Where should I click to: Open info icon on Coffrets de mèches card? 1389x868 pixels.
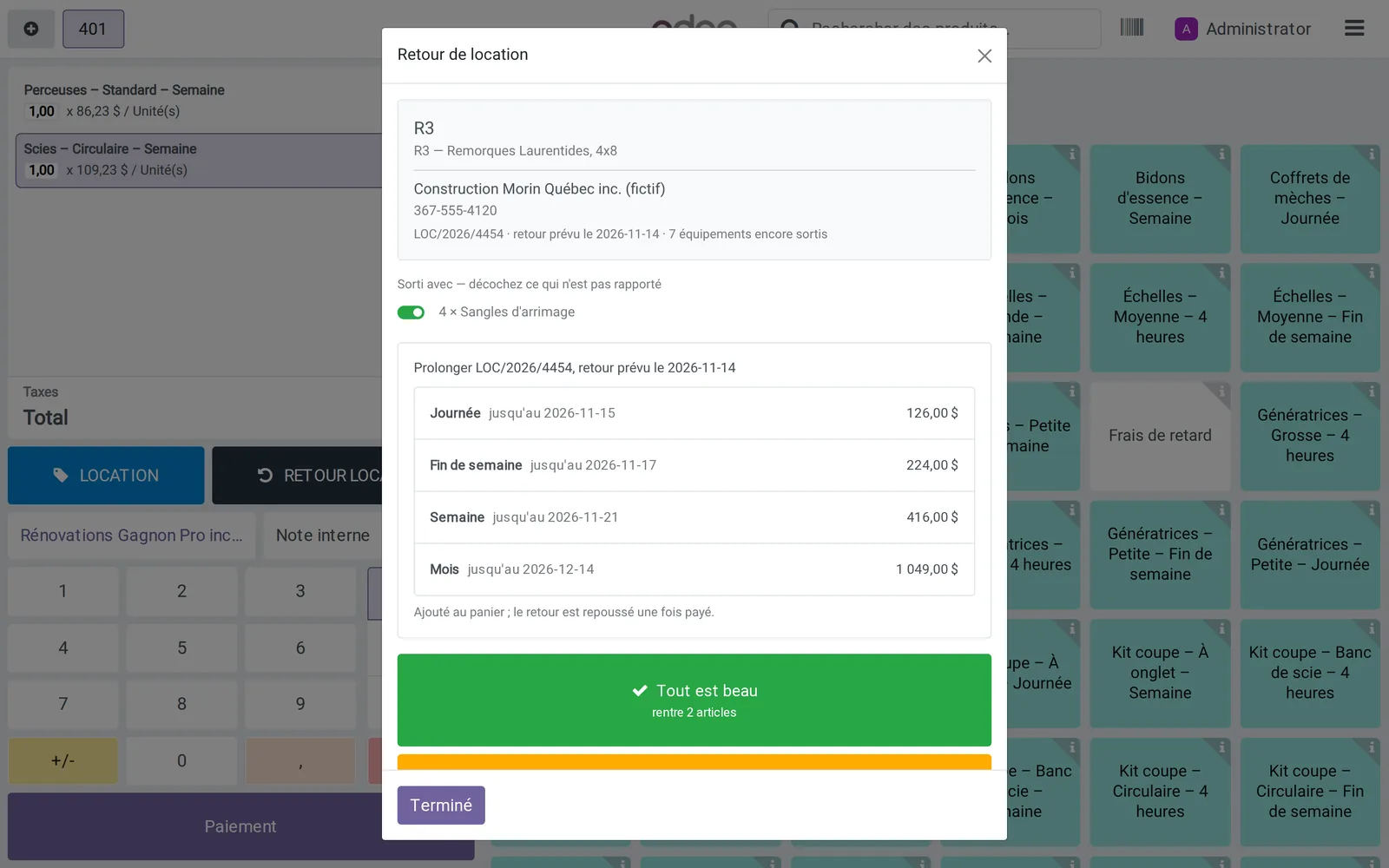click(x=1372, y=154)
